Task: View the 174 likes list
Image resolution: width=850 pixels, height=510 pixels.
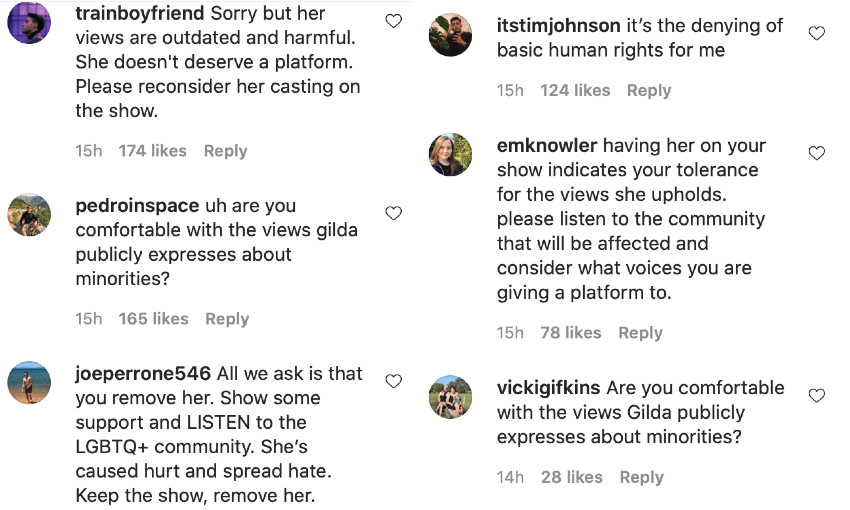Action: (x=152, y=151)
